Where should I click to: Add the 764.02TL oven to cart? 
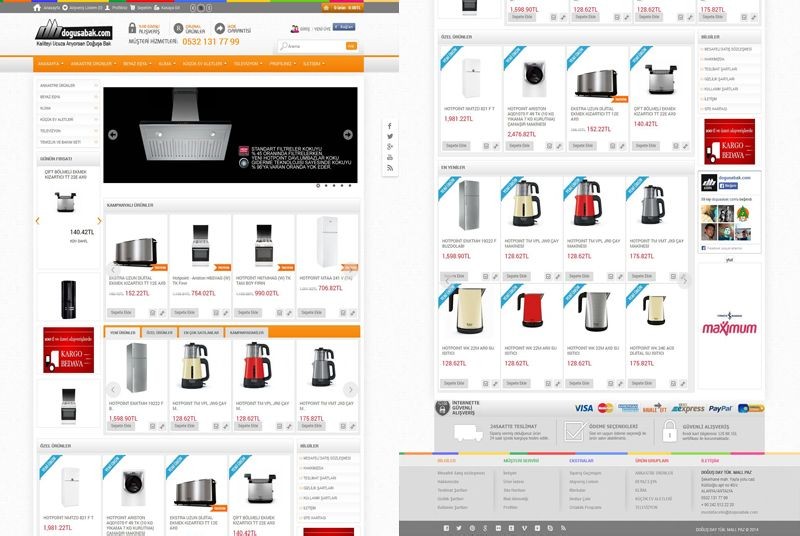click(185, 313)
